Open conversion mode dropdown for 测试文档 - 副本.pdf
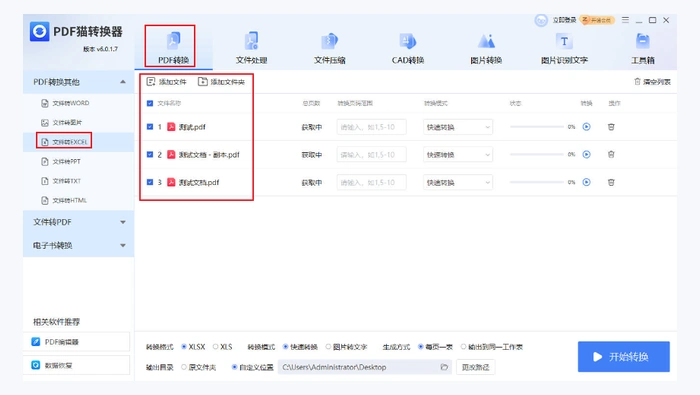 click(x=458, y=155)
